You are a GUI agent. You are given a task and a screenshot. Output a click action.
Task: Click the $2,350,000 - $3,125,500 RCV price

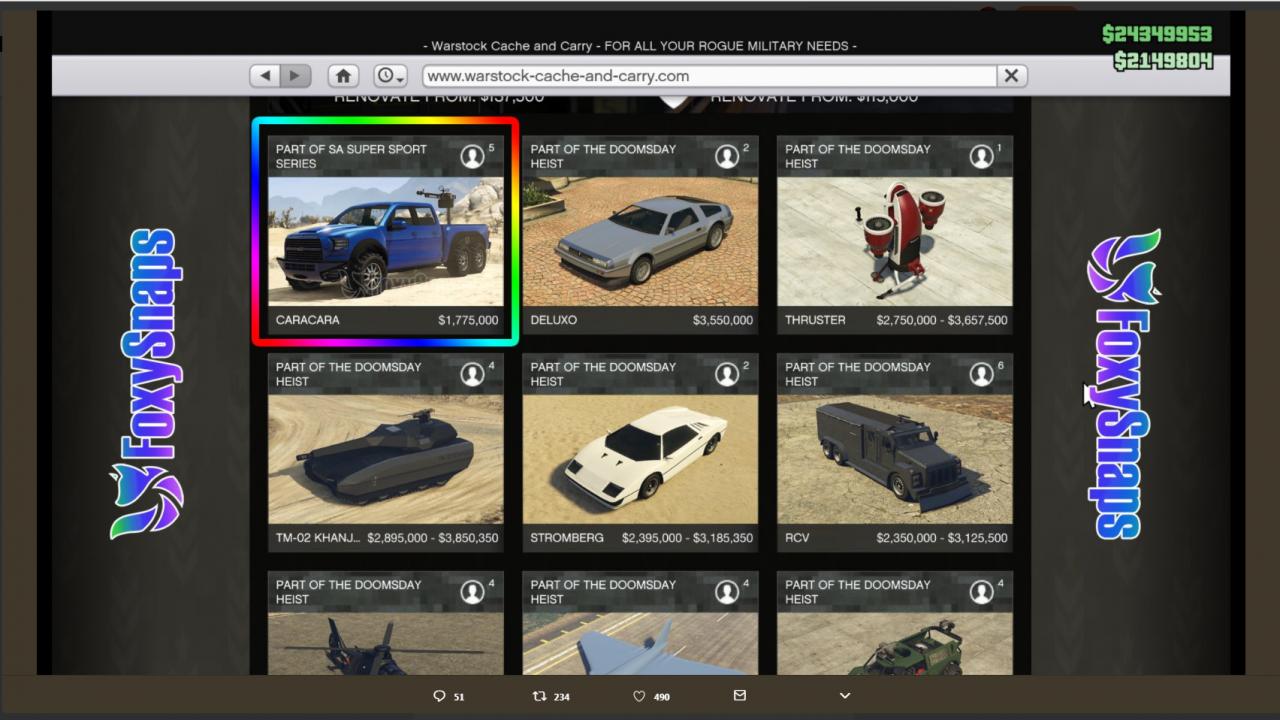click(x=942, y=538)
